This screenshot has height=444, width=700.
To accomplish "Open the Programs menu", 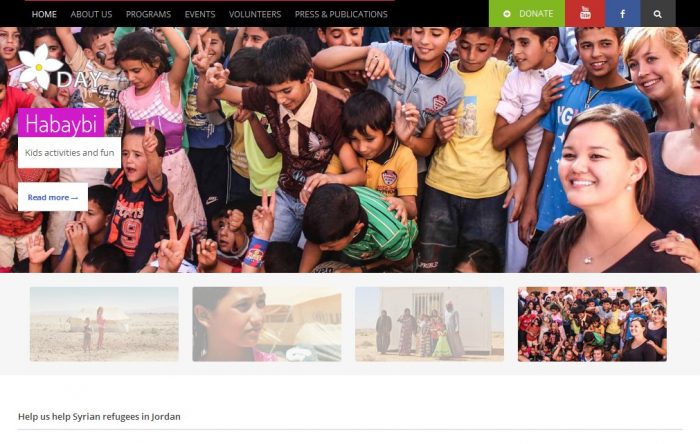I will pos(148,14).
